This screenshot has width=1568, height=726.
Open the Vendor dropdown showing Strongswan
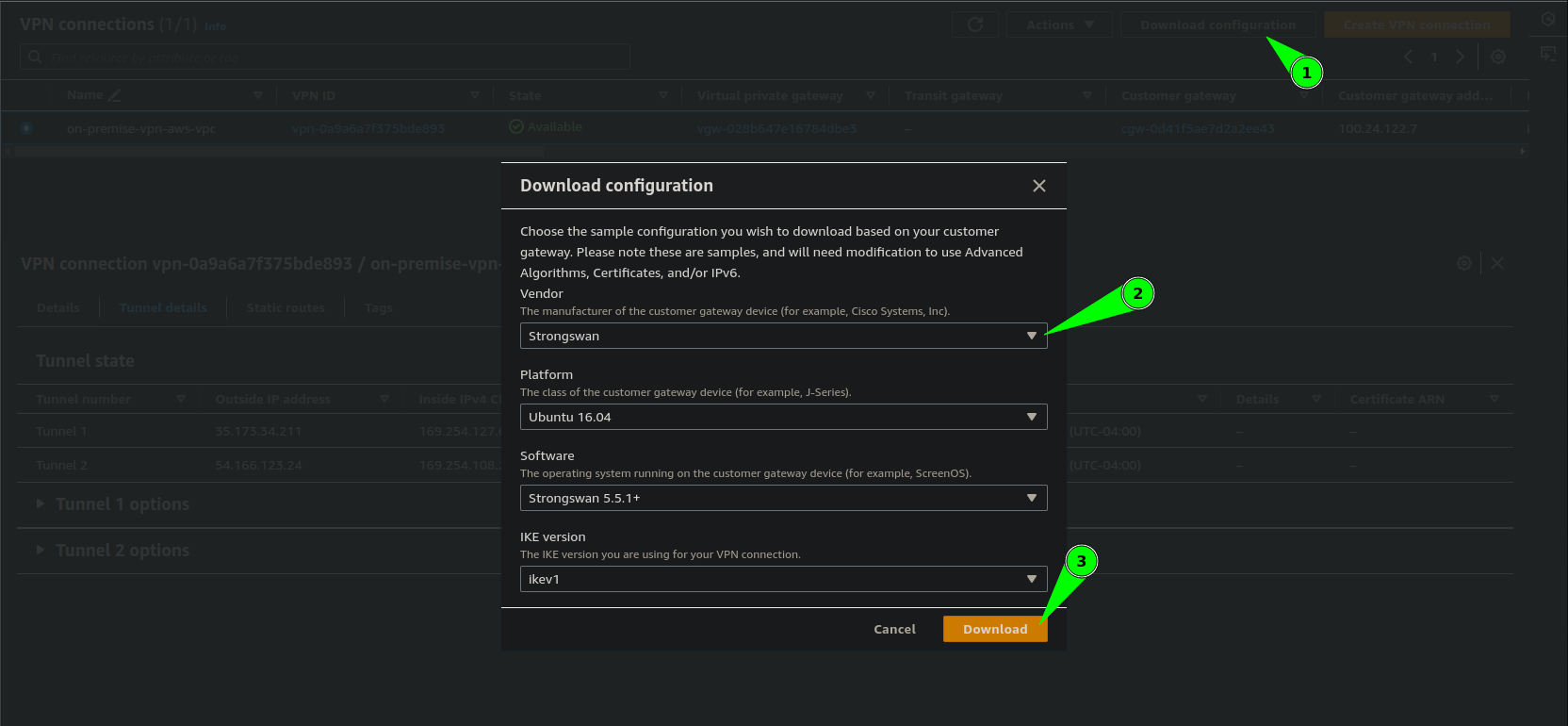tap(783, 336)
